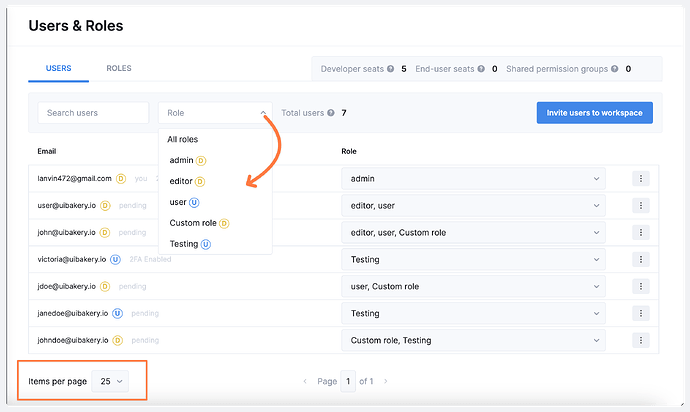690x412 pixels.
Task: Click the janedoe@uibakery.io email
Action: [x=73, y=313]
